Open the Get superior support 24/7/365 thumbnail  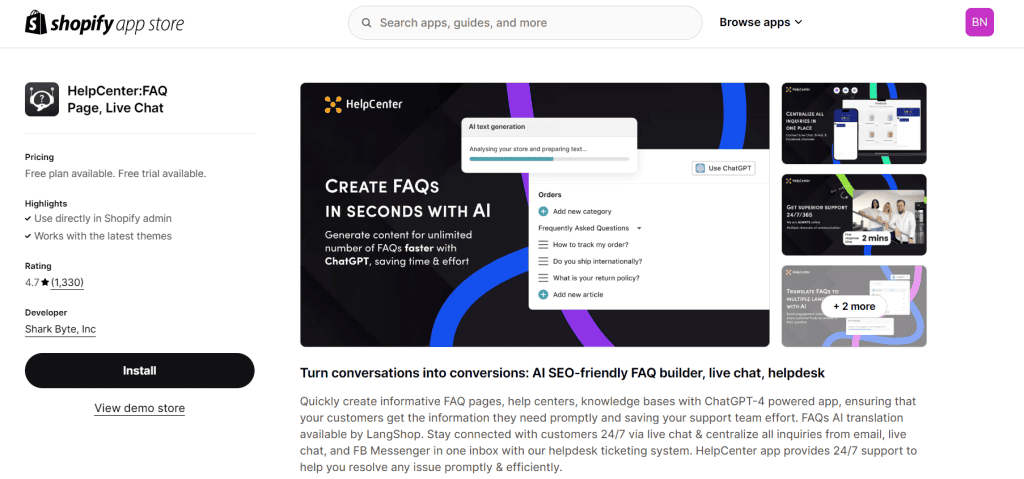pos(854,214)
